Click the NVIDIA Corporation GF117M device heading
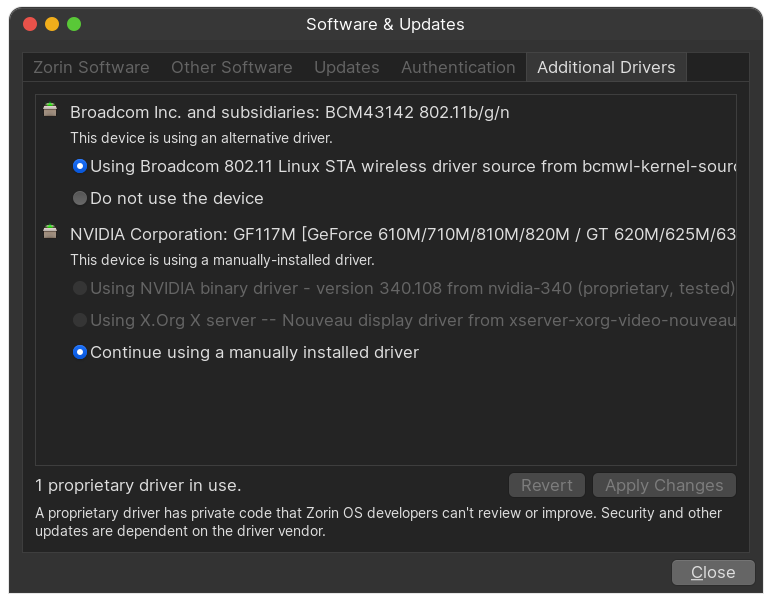 click(402, 234)
